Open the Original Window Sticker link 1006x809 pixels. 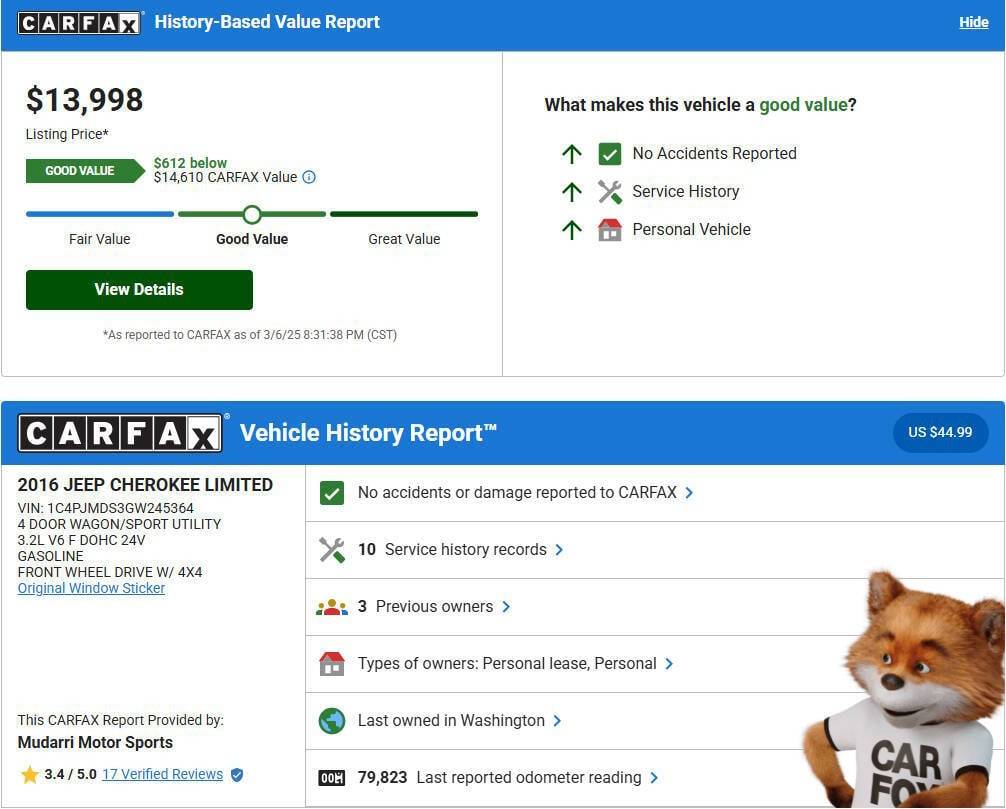pos(91,588)
